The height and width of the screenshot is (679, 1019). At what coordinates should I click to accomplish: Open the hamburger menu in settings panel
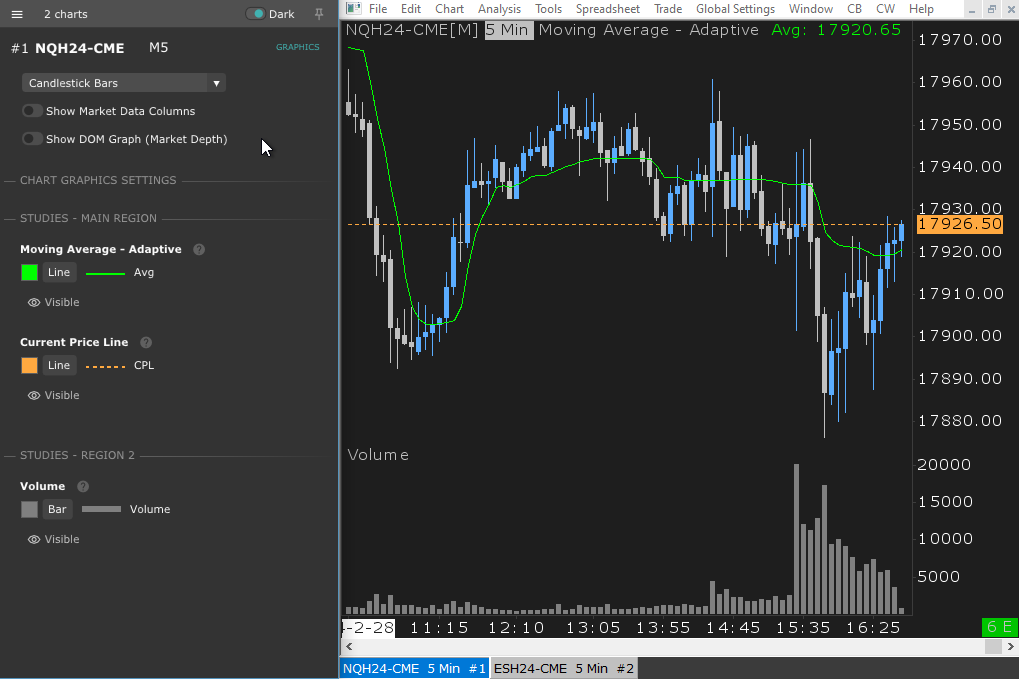[17, 14]
